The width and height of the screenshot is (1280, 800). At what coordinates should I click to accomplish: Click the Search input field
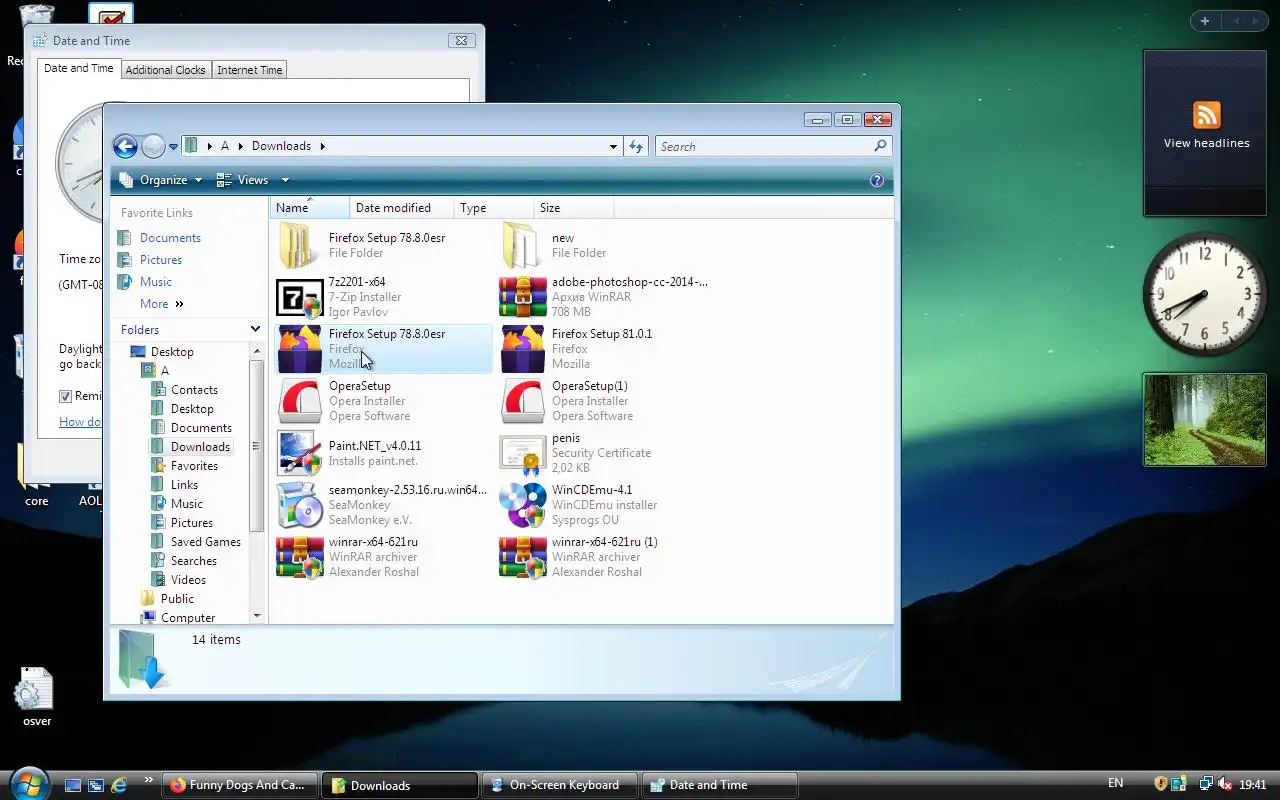pos(764,146)
